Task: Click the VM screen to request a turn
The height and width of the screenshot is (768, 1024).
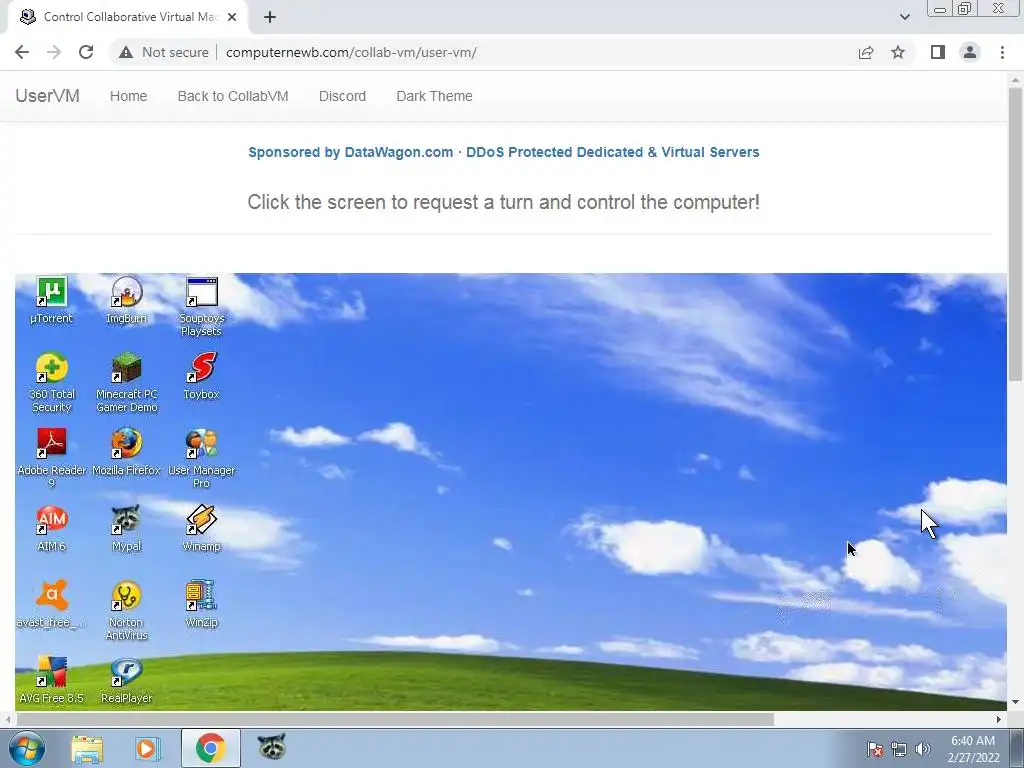Action: pos(511,491)
